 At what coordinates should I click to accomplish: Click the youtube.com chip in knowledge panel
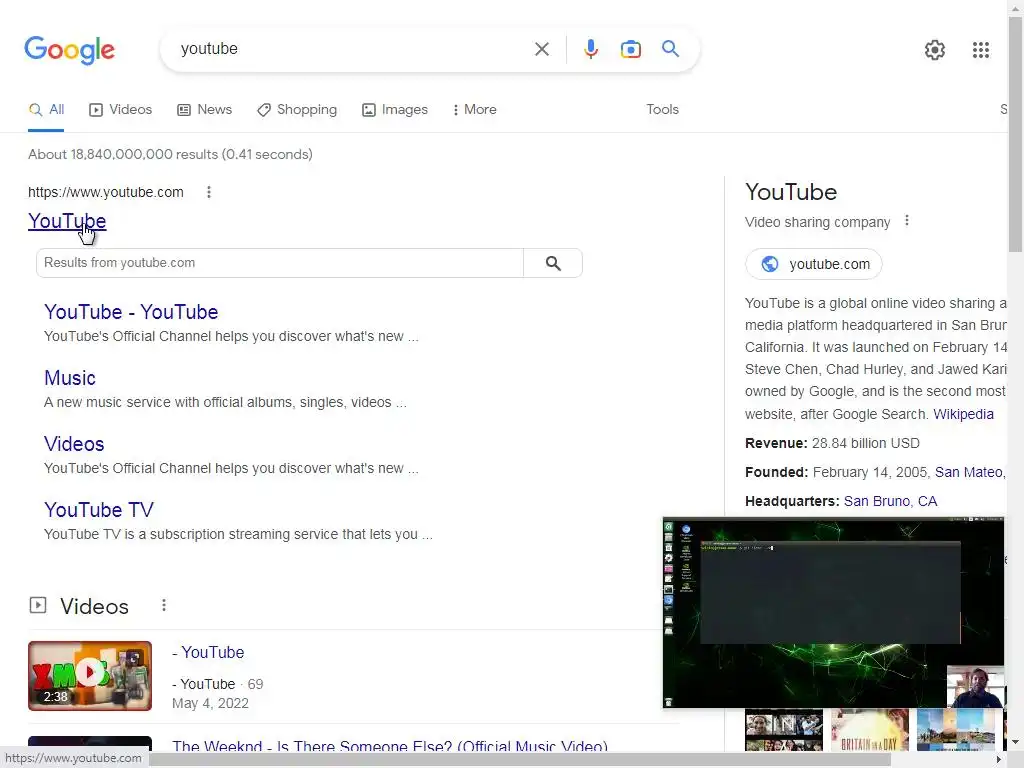point(813,264)
